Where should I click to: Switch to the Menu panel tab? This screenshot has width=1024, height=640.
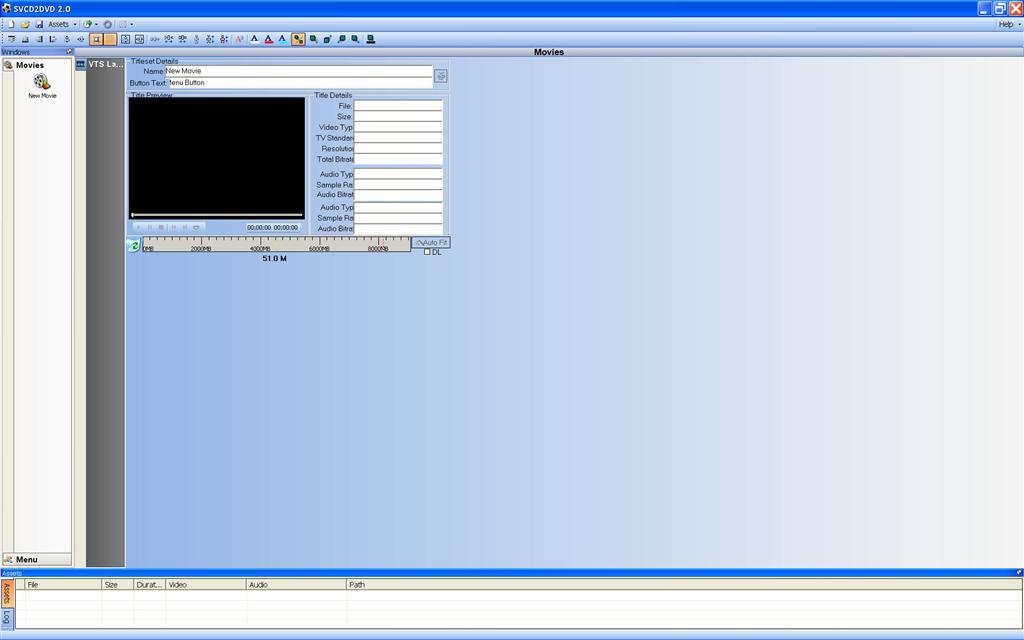coord(37,560)
